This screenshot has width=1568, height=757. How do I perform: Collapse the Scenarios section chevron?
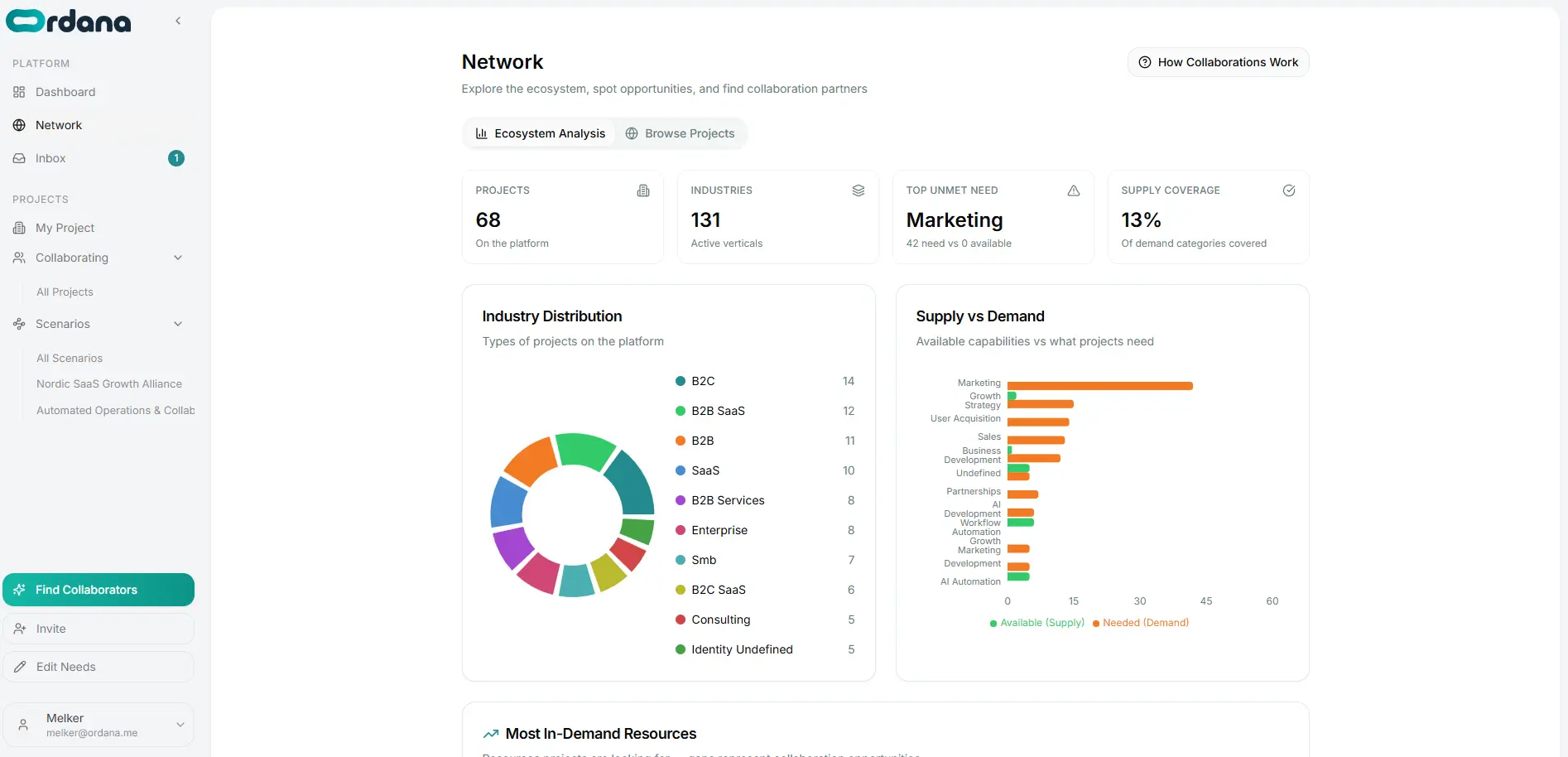tap(178, 324)
